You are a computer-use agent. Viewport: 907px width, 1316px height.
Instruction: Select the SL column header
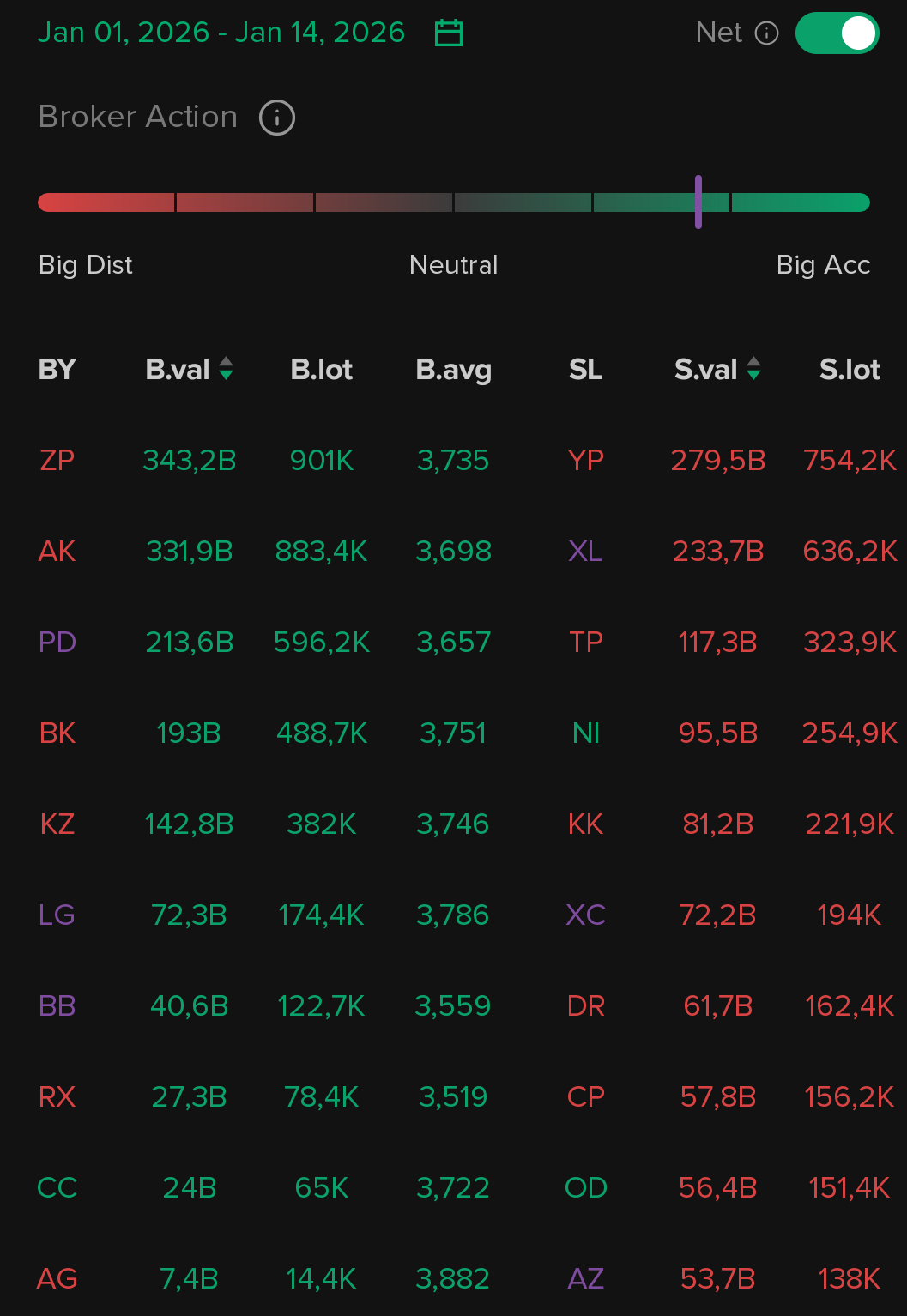[585, 370]
